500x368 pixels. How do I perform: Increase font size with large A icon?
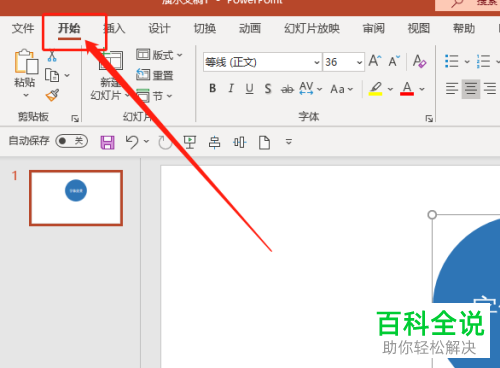tap(375, 61)
